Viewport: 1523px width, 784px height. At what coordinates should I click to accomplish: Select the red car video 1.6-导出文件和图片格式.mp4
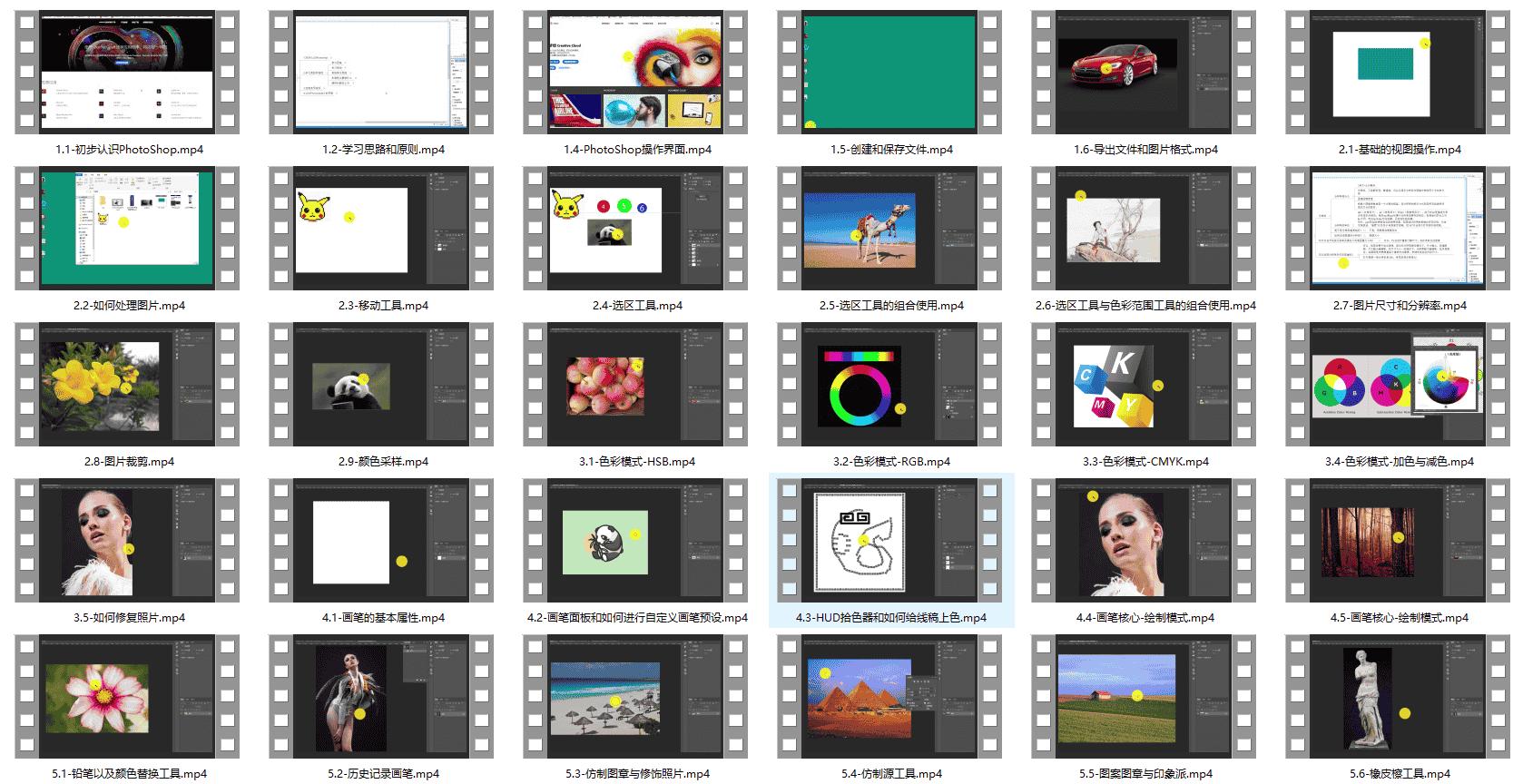[x=1144, y=73]
